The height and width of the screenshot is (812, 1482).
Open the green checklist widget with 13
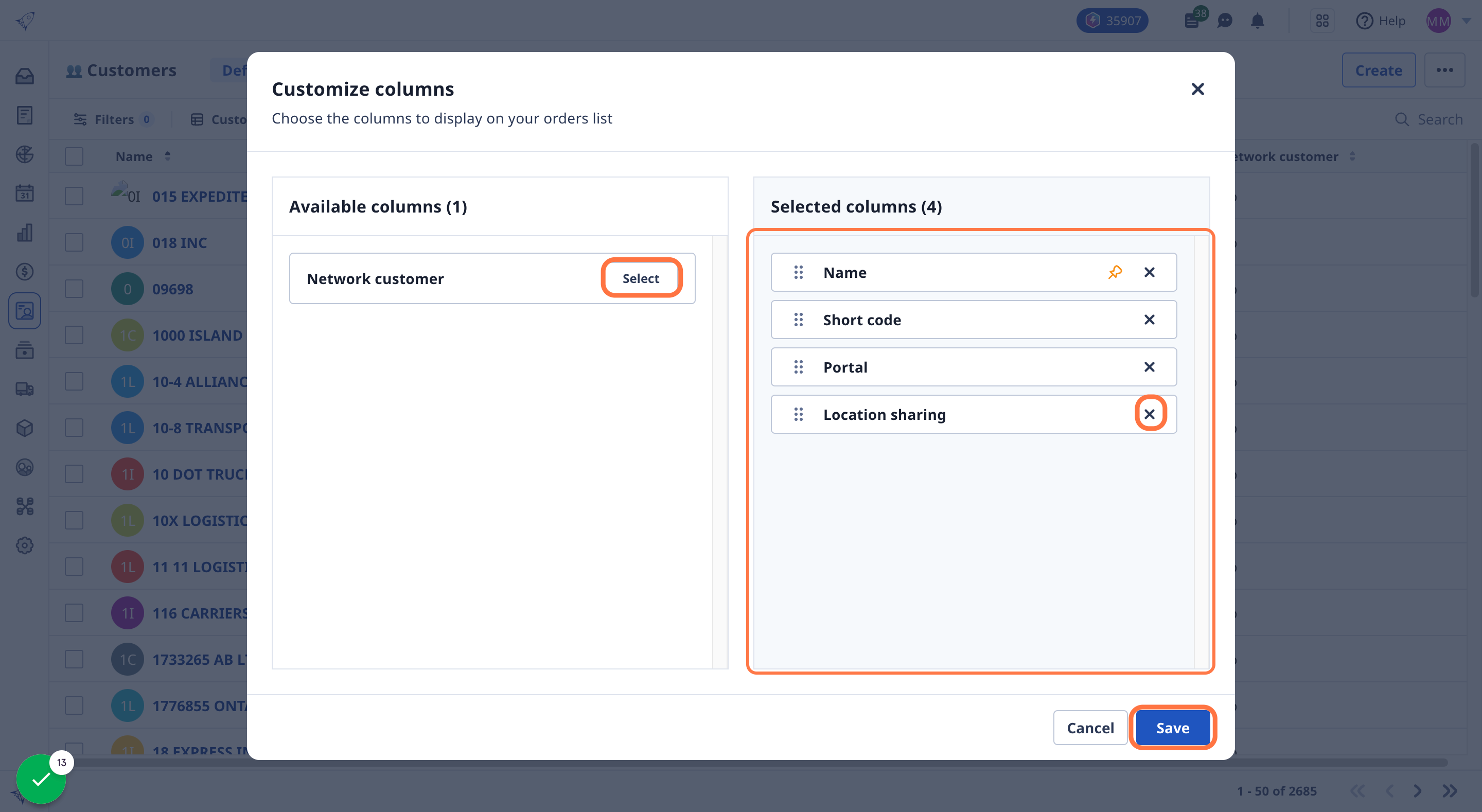tap(41, 779)
